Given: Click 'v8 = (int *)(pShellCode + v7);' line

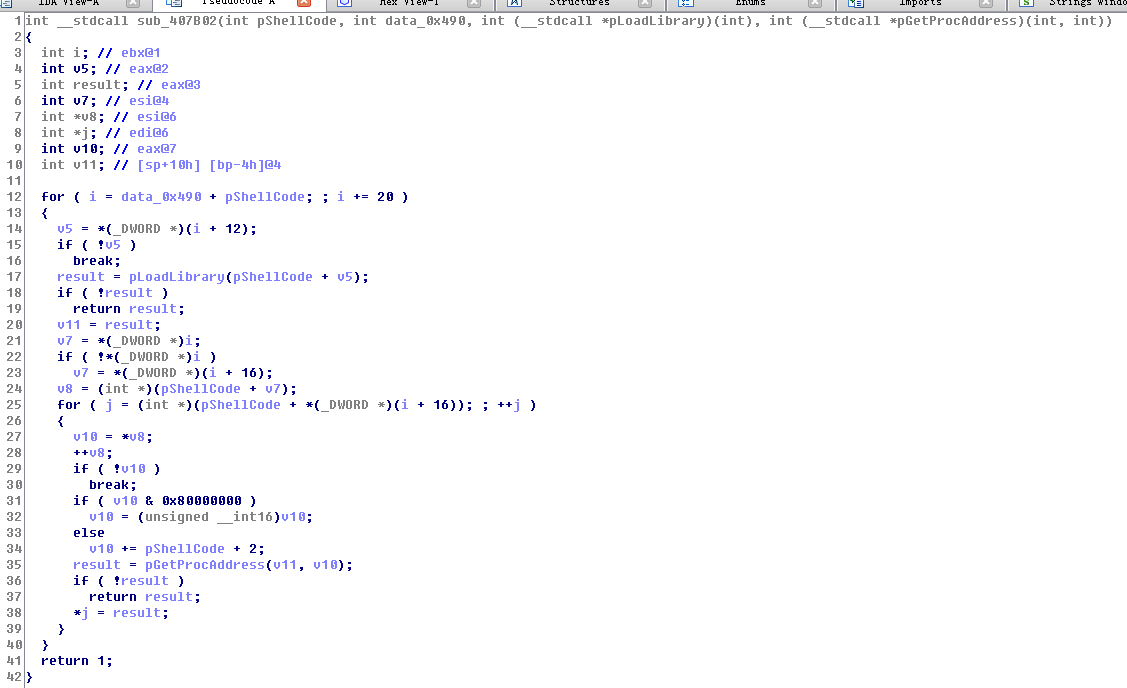Looking at the screenshot, I should (x=177, y=389).
